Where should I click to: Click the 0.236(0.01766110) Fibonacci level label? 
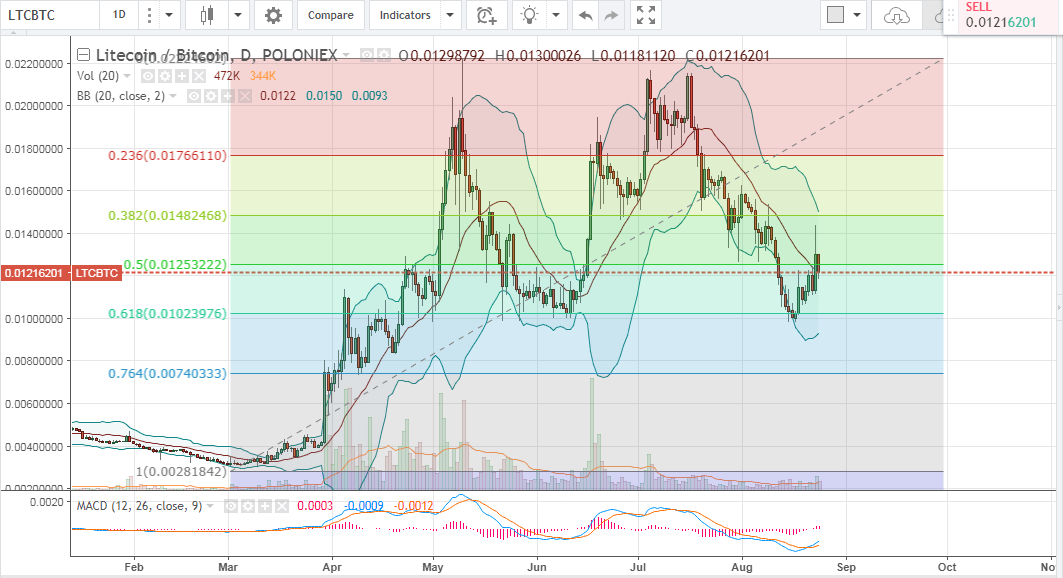pos(167,156)
